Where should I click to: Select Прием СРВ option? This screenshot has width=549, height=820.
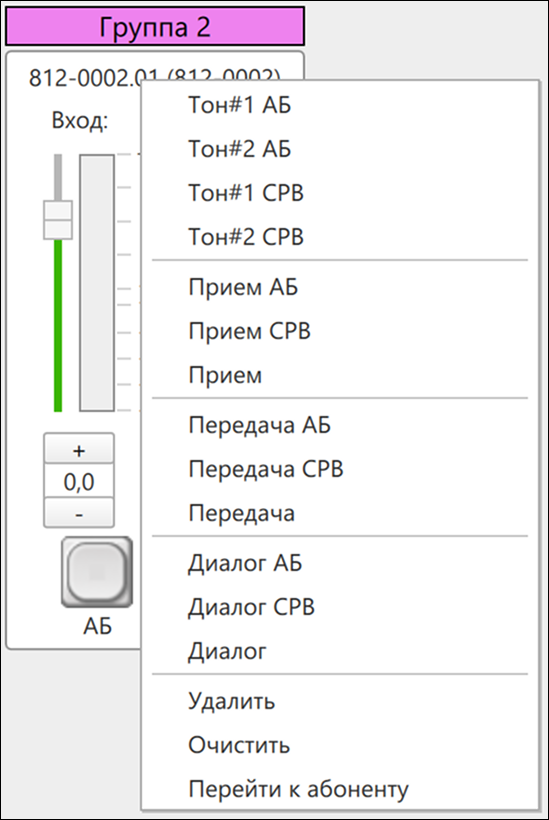click(x=340, y=331)
